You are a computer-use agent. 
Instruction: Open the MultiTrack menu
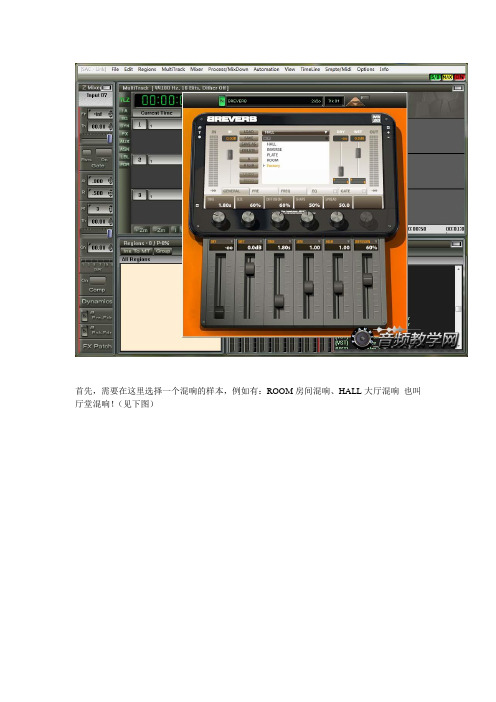pyautogui.click(x=173, y=69)
